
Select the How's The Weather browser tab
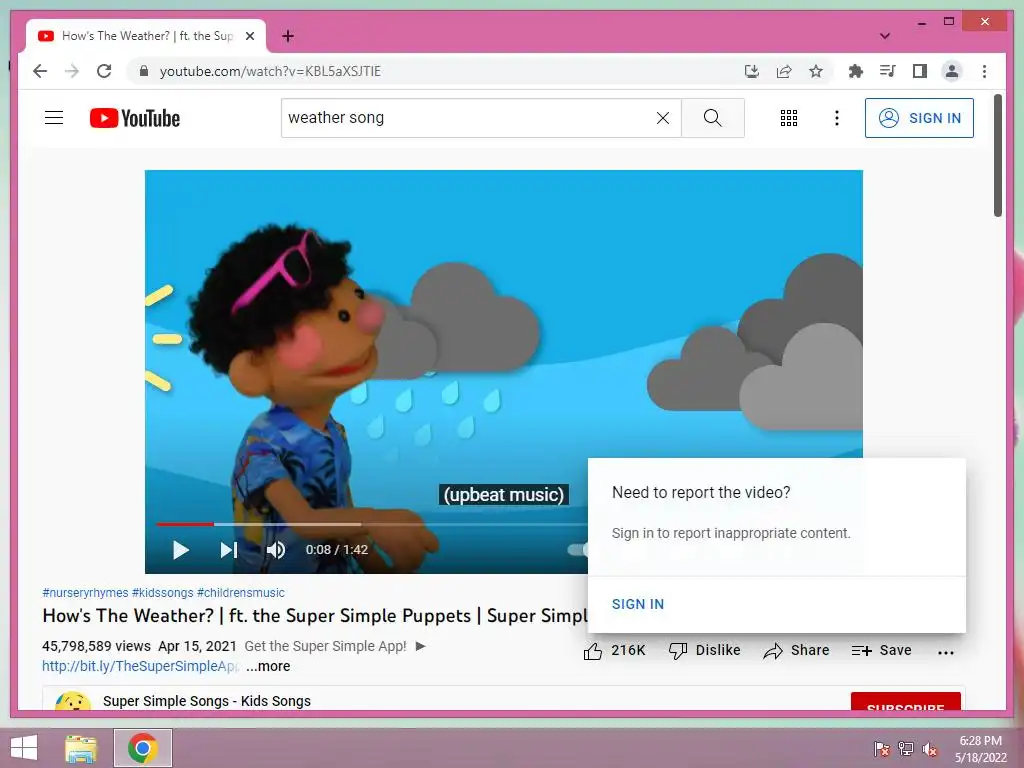pyautogui.click(x=146, y=36)
